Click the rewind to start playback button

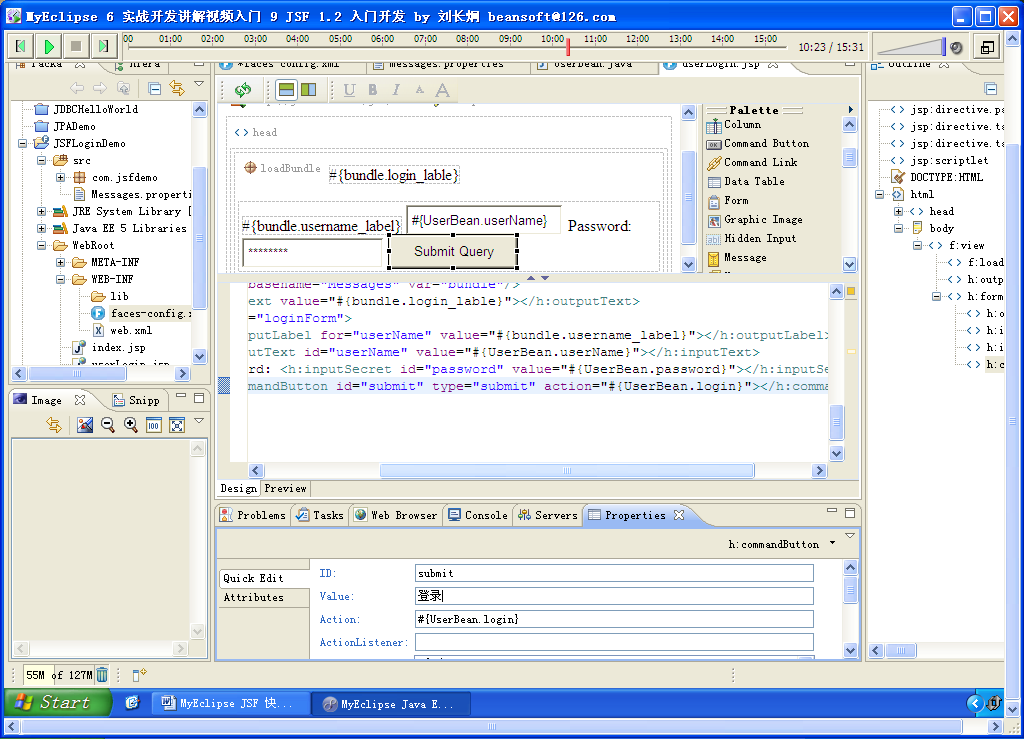click(20, 46)
